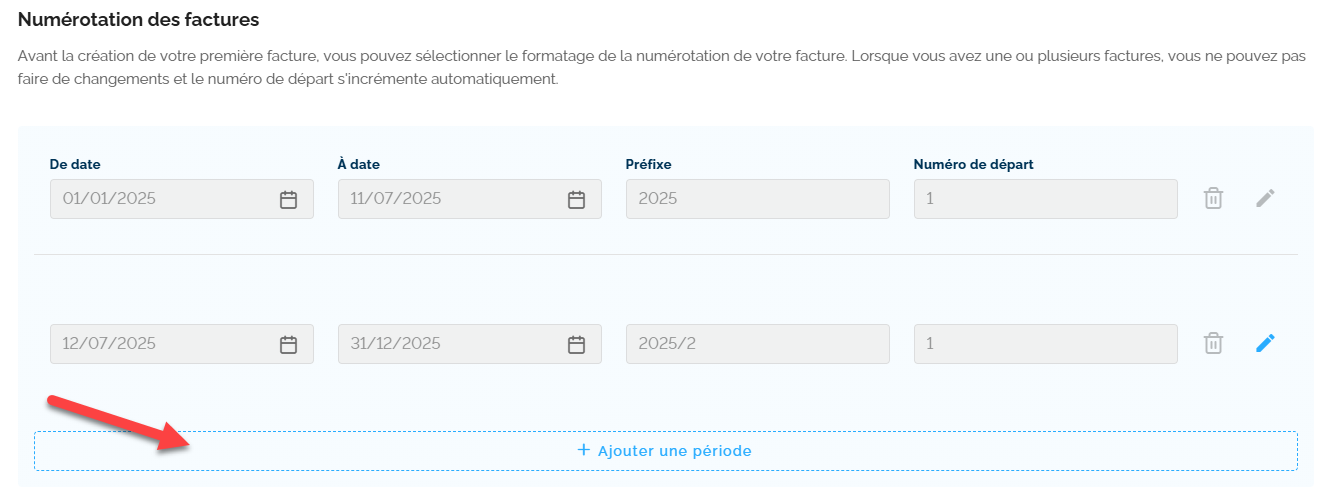Click the 'Préfixe' column label

(648, 164)
